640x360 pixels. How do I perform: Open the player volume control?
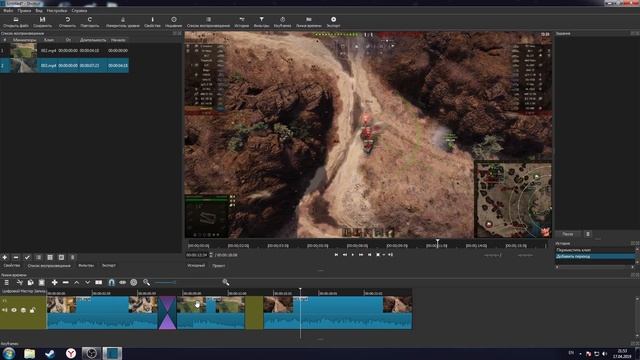click(391, 255)
